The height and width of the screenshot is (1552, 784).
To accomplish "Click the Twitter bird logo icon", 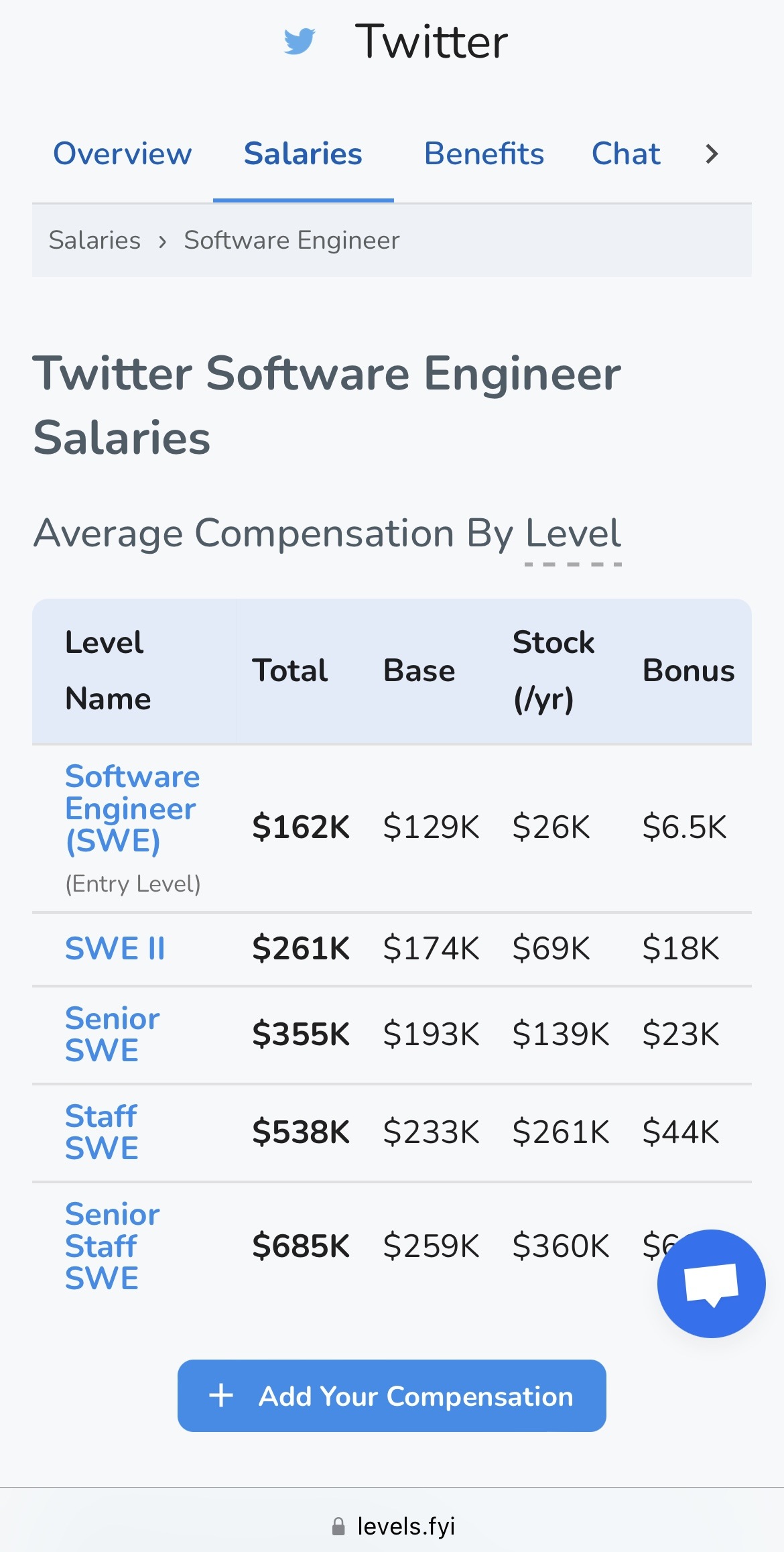I will tap(299, 41).
